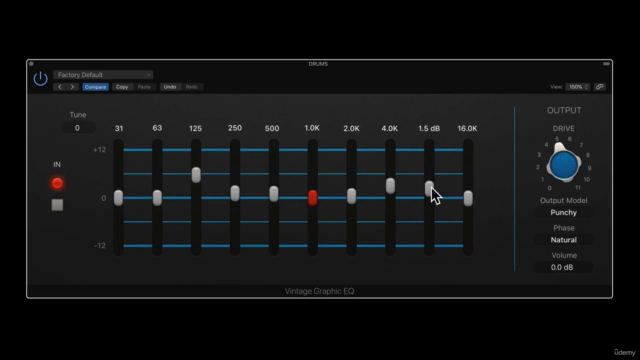Image resolution: width=640 pixels, height=360 pixels.
Task: Open the View 150% size dropdown
Action: coord(578,87)
